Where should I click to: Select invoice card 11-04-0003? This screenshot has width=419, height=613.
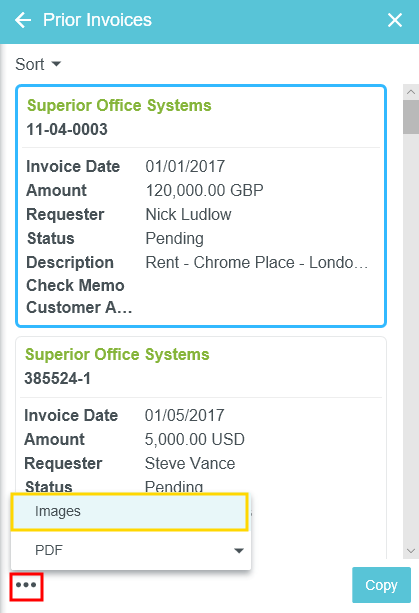click(x=201, y=206)
